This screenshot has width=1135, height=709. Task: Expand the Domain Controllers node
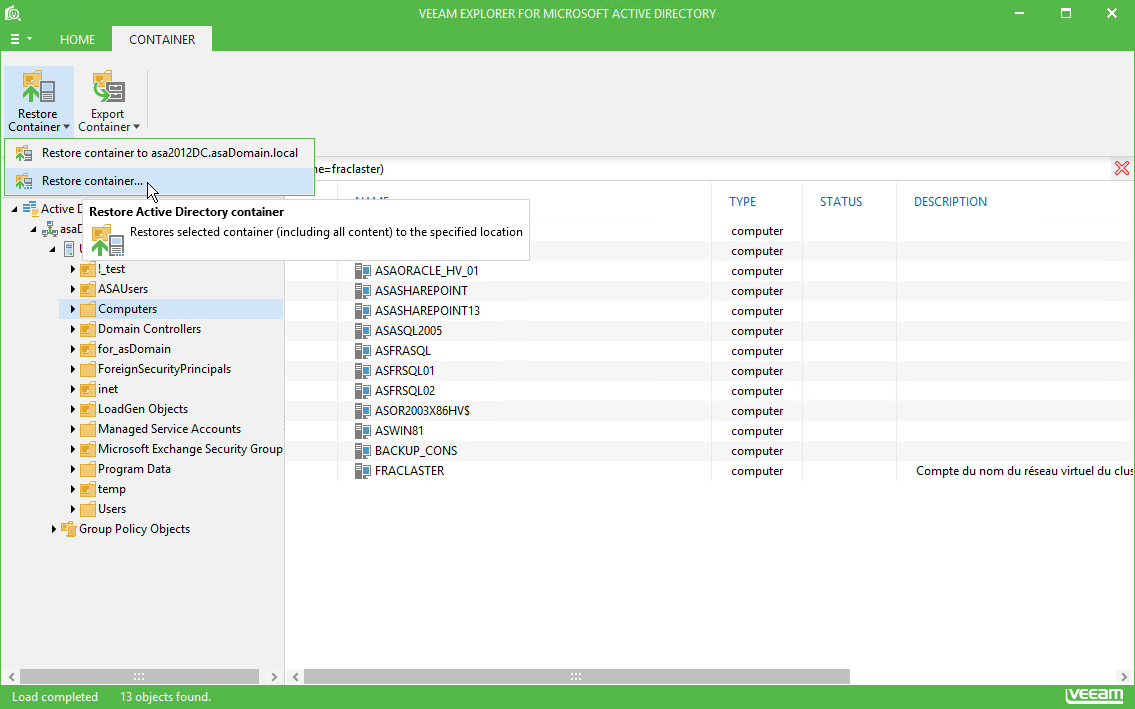tap(72, 329)
